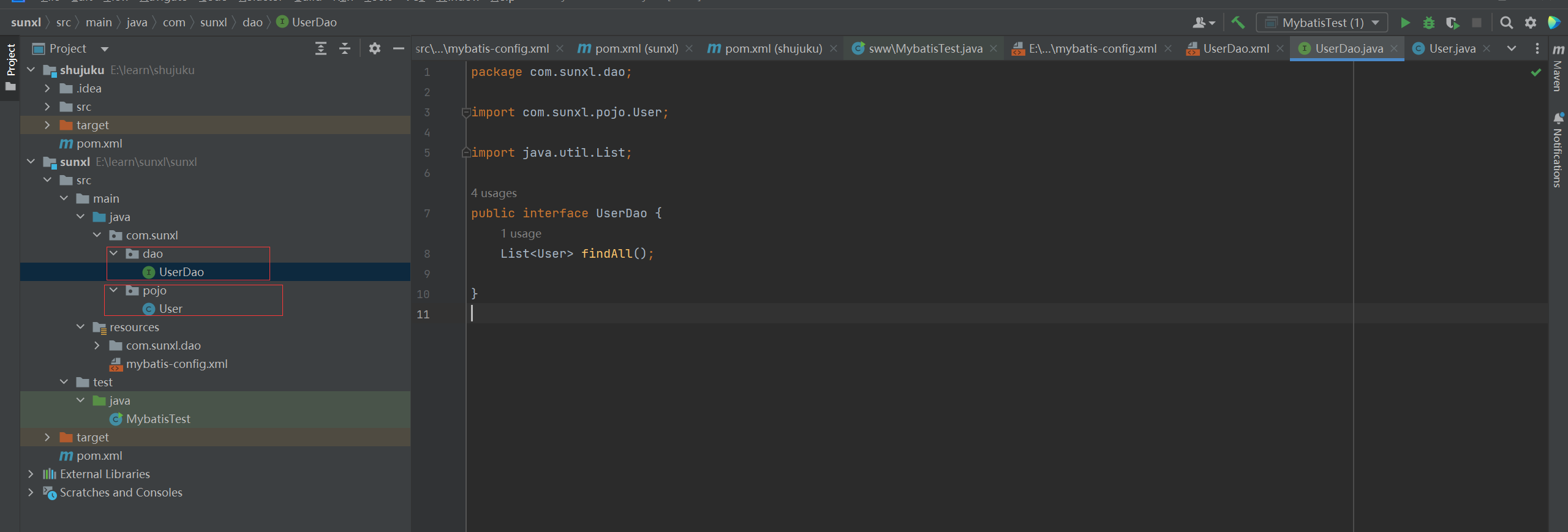Image resolution: width=1568 pixels, height=532 pixels.
Task: Collapse all nodes in Project panel toolbar
Action: pyautogui.click(x=345, y=48)
